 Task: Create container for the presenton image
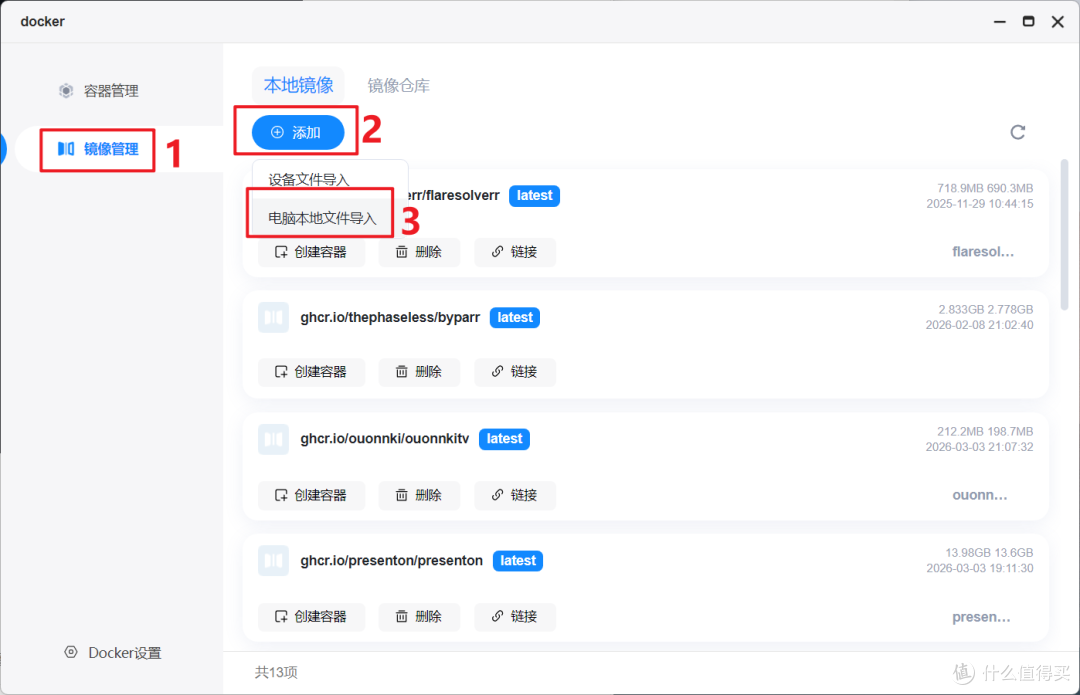[311, 616]
